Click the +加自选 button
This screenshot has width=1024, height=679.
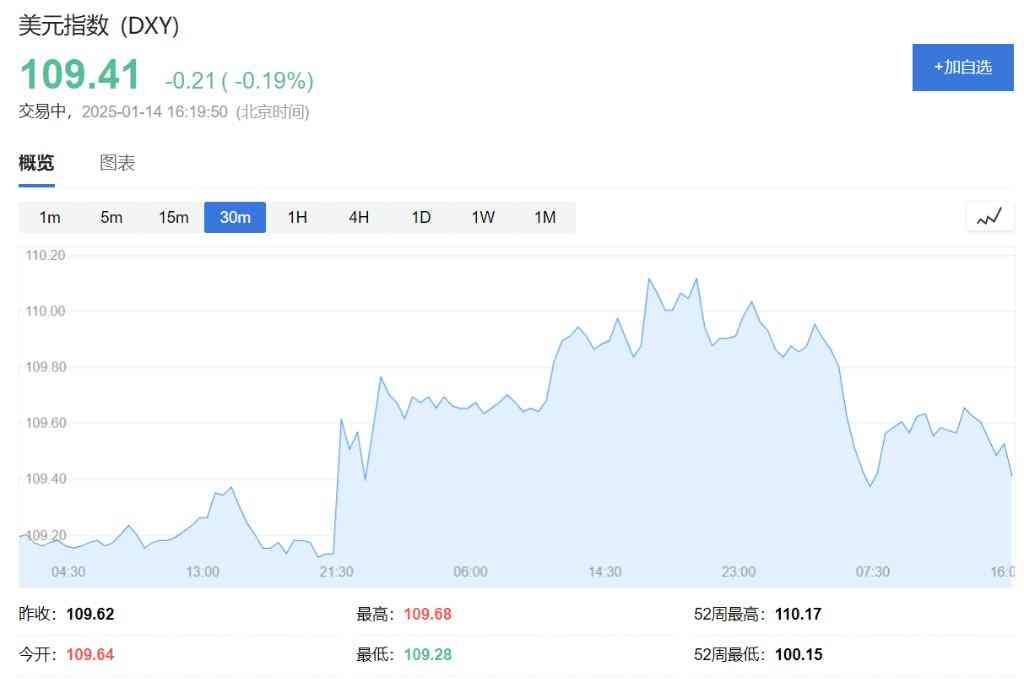(x=962, y=67)
